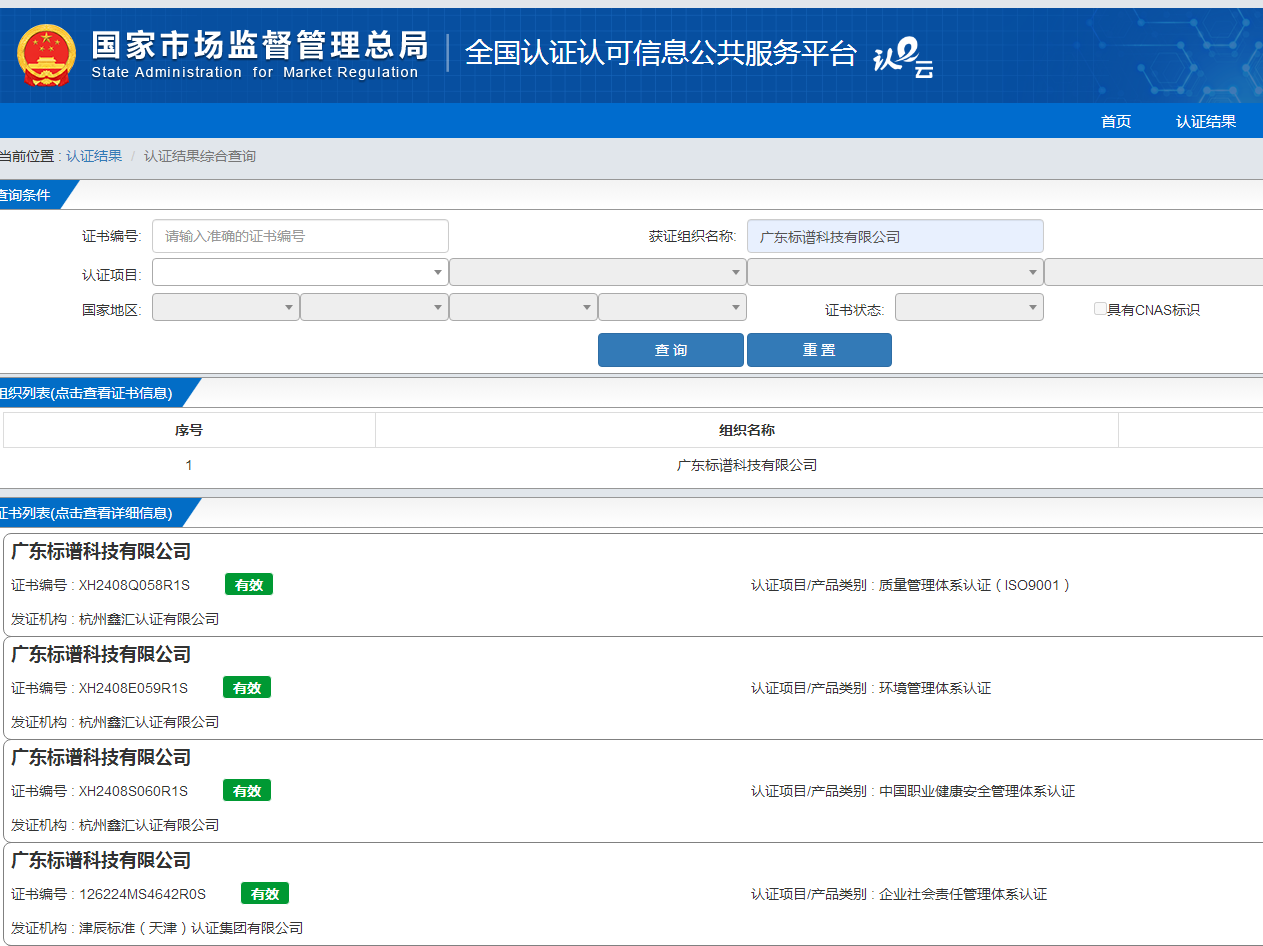The width and height of the screenshot is (1263, 946).
Task: Click the 有效 badge for XH2408Q058R1S
Action: point(249,585)
